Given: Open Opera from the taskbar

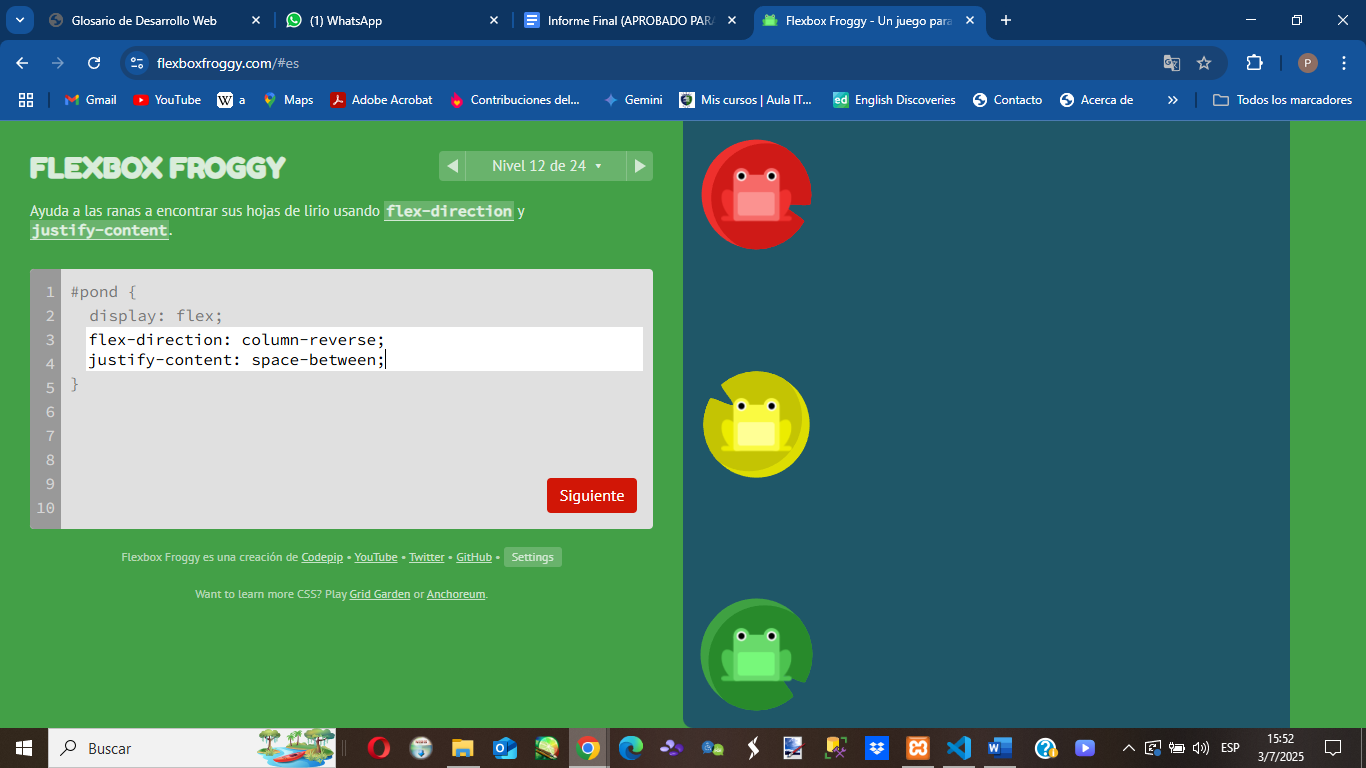Looking at the screenshot, I should [x=378, y=748].
